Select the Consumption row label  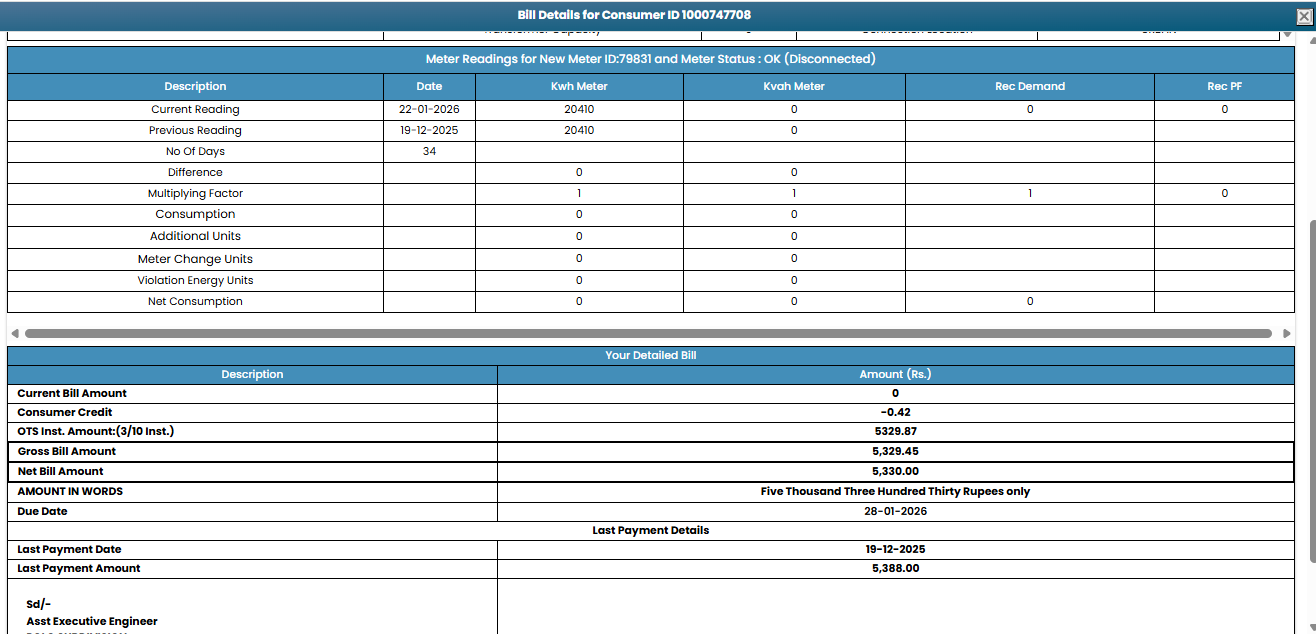tap(195, 214)
